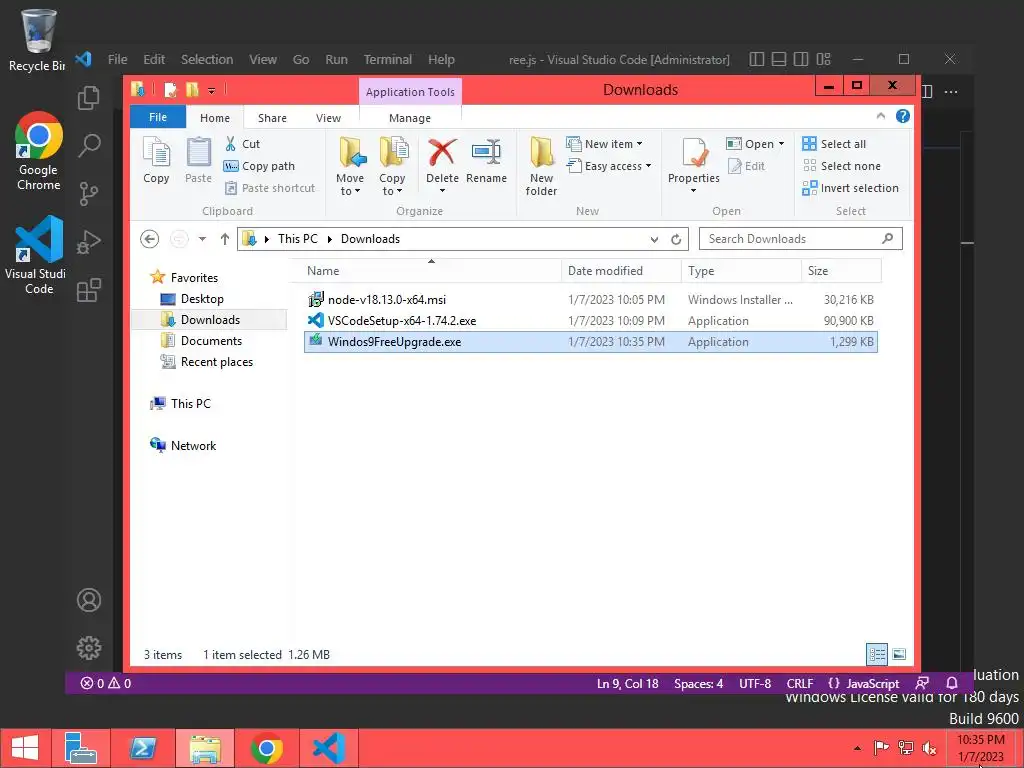Switch to the Manage ribbon tab
This screenshot has width=1024, height=768.
click(410, 118)
